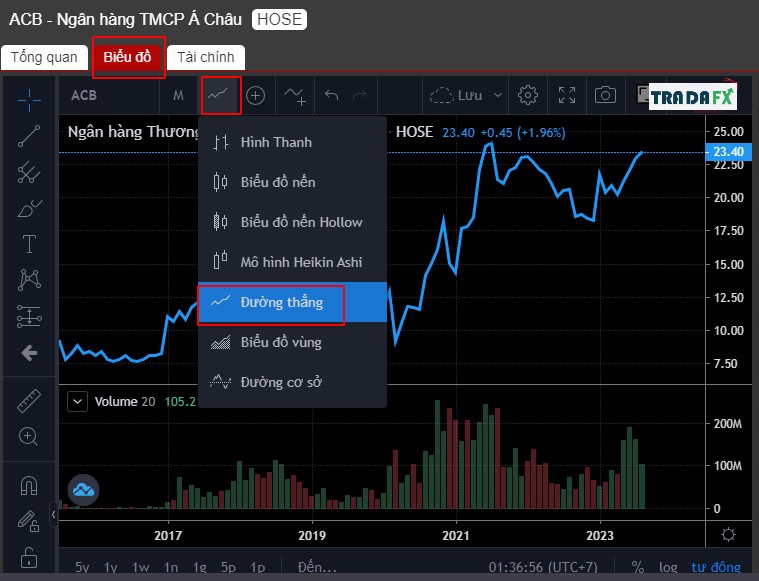The height and width of the screenshot is (581, 759).
Task: Set range to 5p
Action: click(x=228, y=567)
